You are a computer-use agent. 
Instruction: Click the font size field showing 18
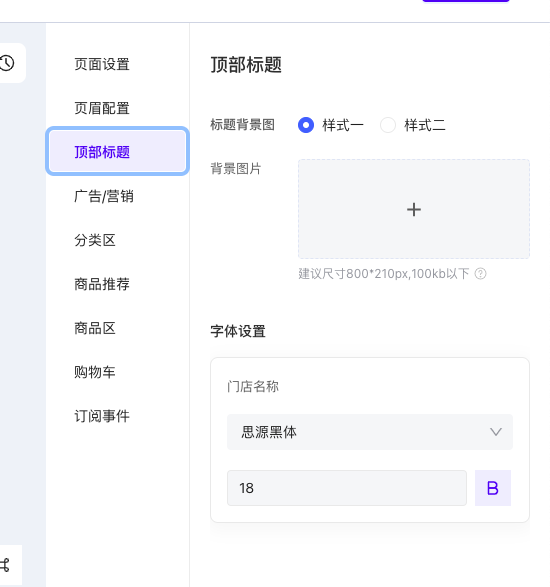(x=347, y=488)
